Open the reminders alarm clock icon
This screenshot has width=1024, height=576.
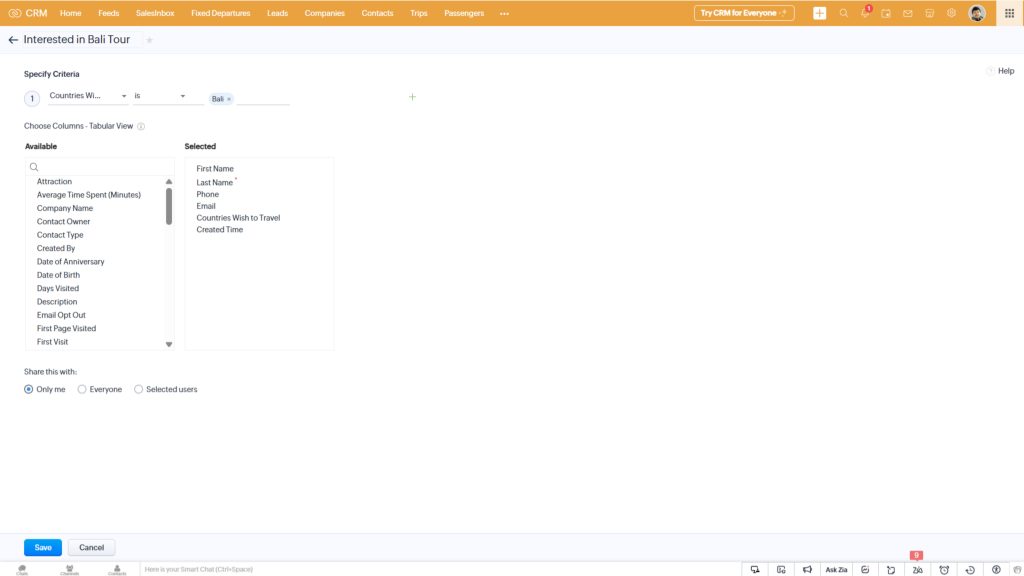coord(944,569)
